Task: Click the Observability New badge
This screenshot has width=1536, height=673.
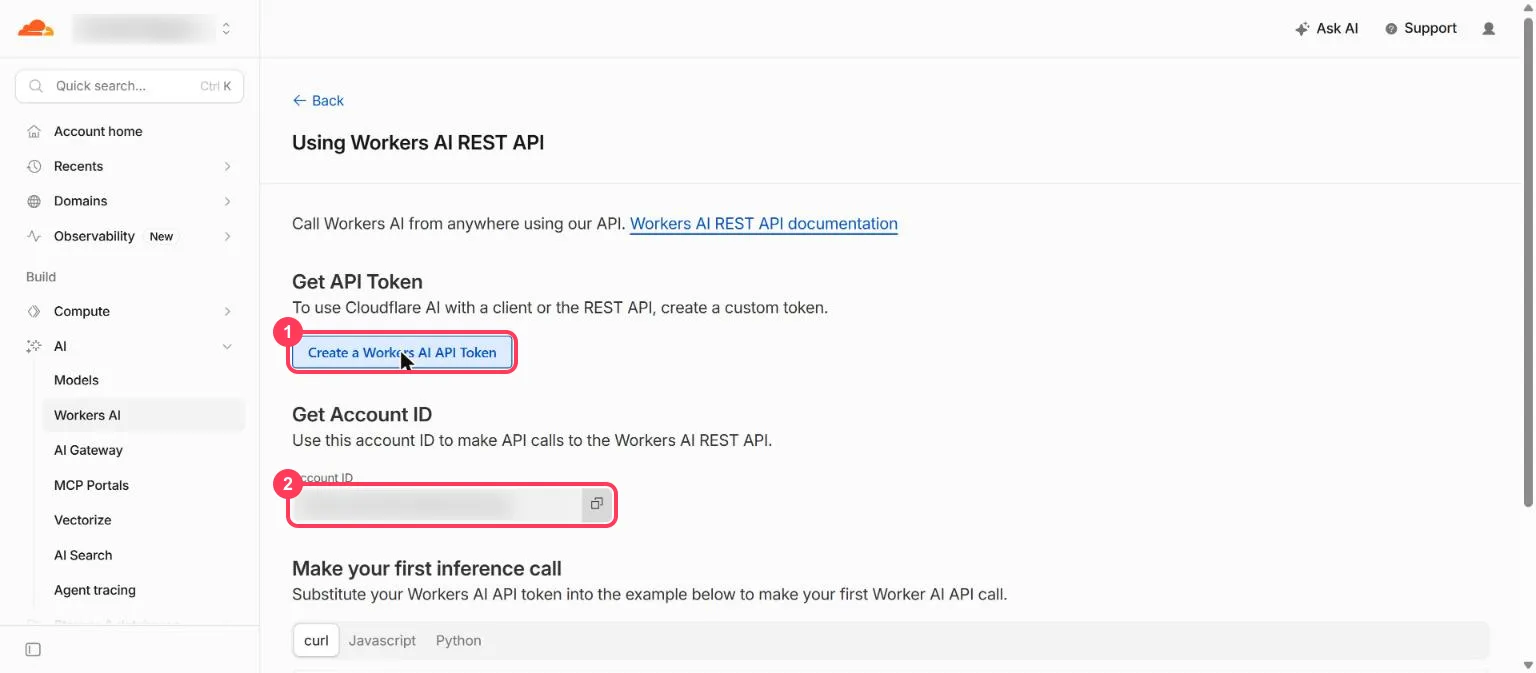Action: [161, 237]
